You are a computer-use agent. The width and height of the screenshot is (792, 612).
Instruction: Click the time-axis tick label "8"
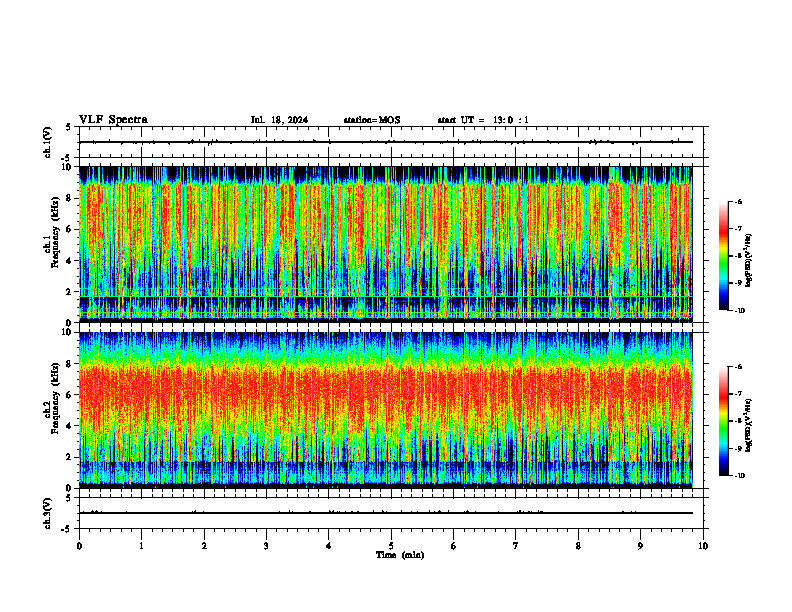(578, 546)
